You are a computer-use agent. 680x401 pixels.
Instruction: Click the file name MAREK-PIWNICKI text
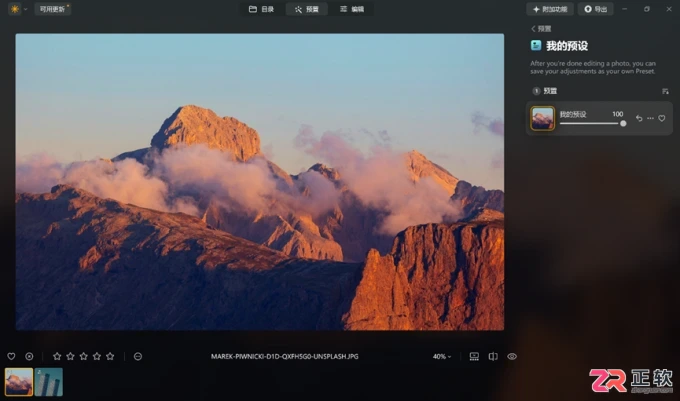[x=284, y=356]
